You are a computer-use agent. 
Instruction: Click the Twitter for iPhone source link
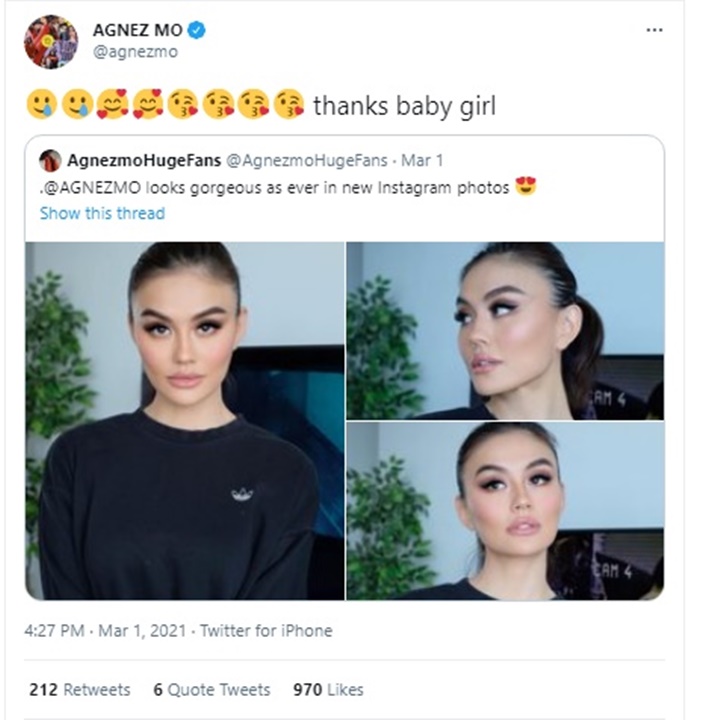pos(266,631)
